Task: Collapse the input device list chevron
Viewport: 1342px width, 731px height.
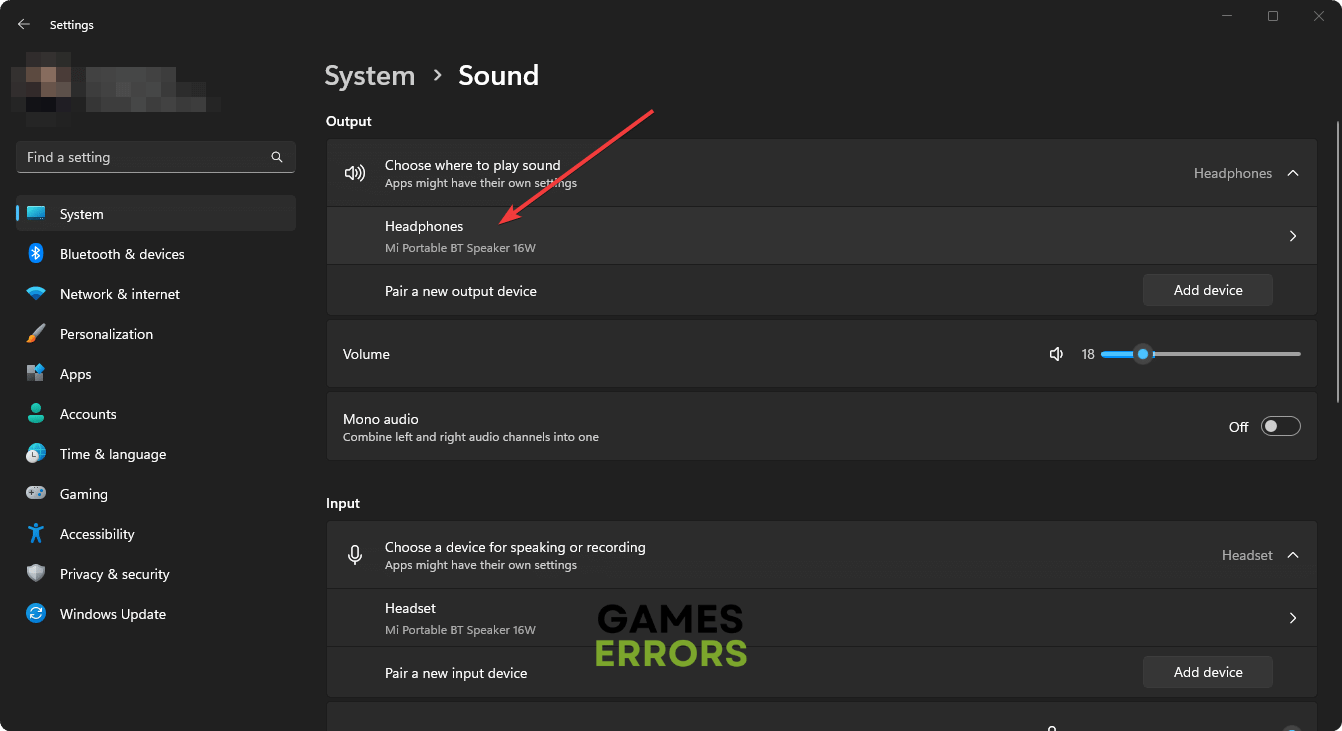Action: (1293, 555)
